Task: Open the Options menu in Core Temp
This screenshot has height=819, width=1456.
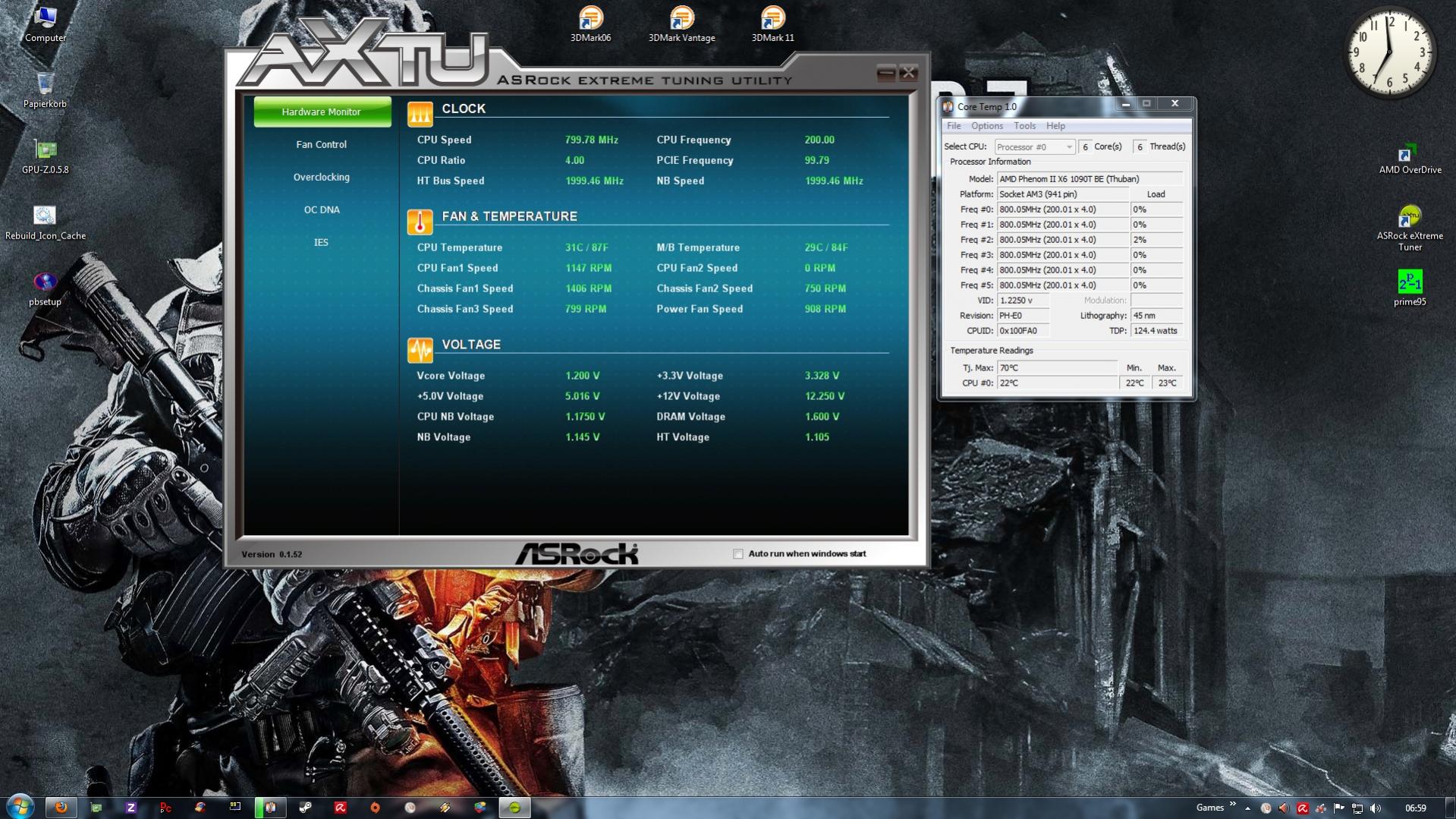Action: tap(986, 126)
